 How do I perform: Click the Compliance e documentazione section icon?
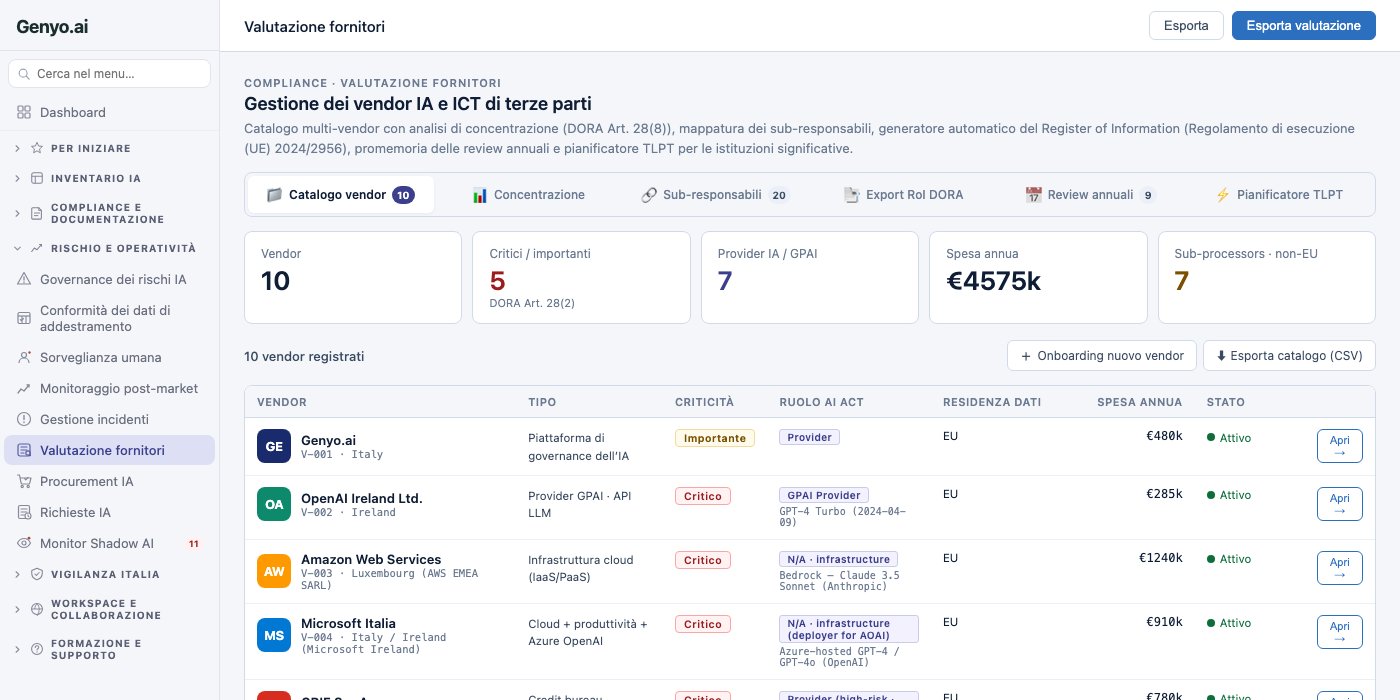pyautogui.click(x=37, y=212)
